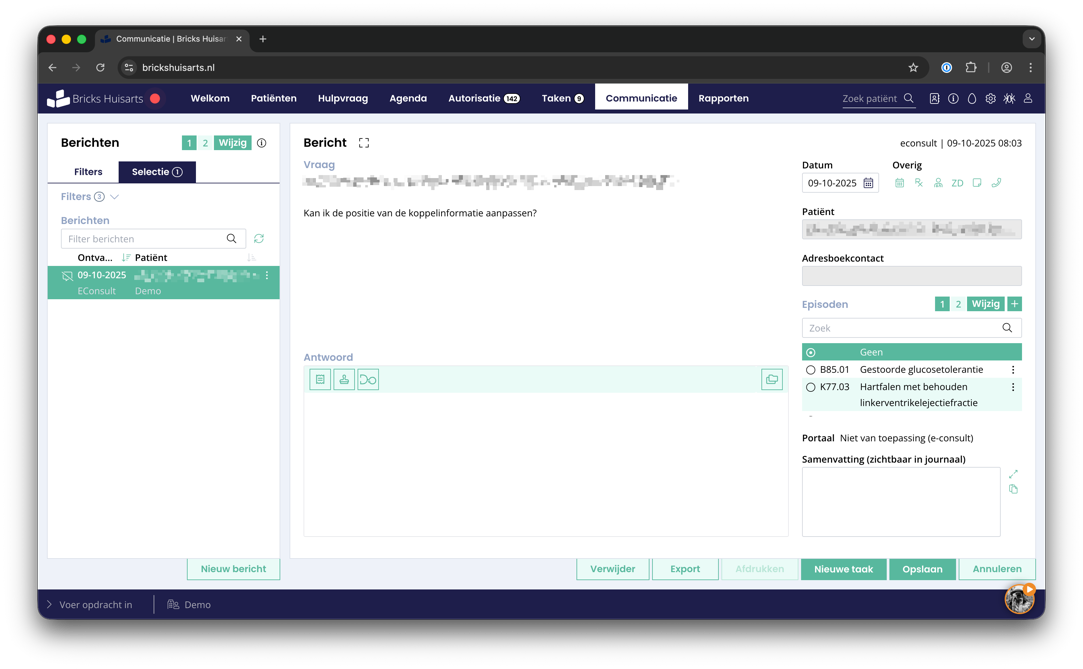Screen dimensions: 1083x669
Task: Refresh the berichten list
Action: point(259,239)
